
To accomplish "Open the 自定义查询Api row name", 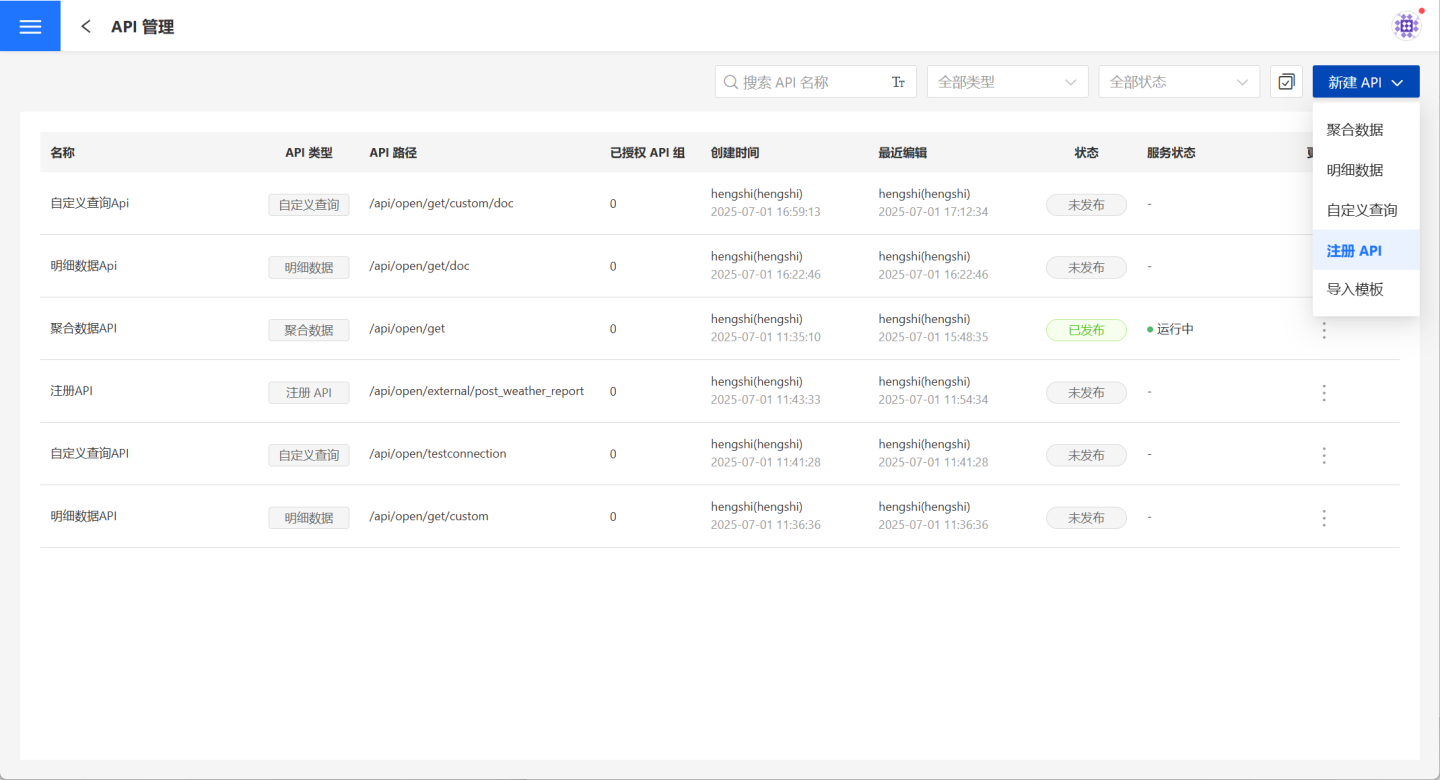I will tap(90, 203).
